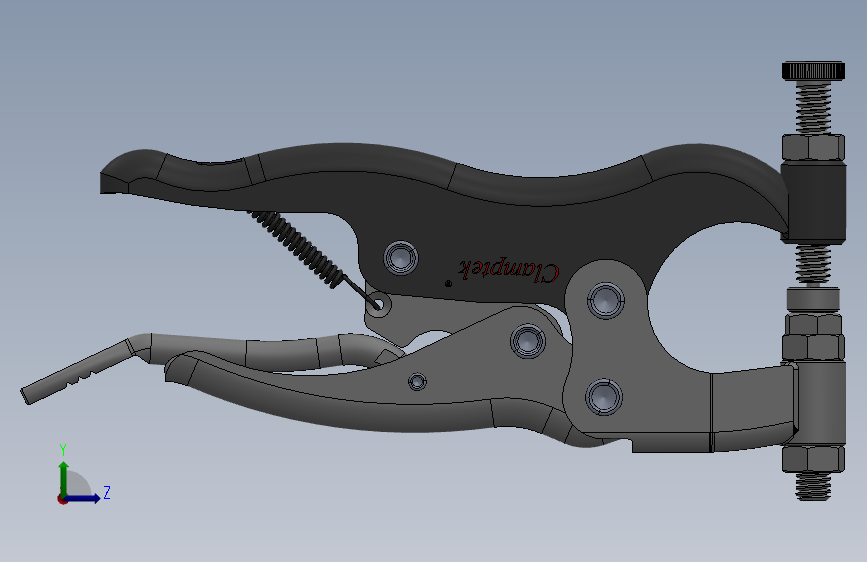Select the spring hook eyelet hole
Image resolution: width=867 pixels, height=562 pixels.
(379, 304)
